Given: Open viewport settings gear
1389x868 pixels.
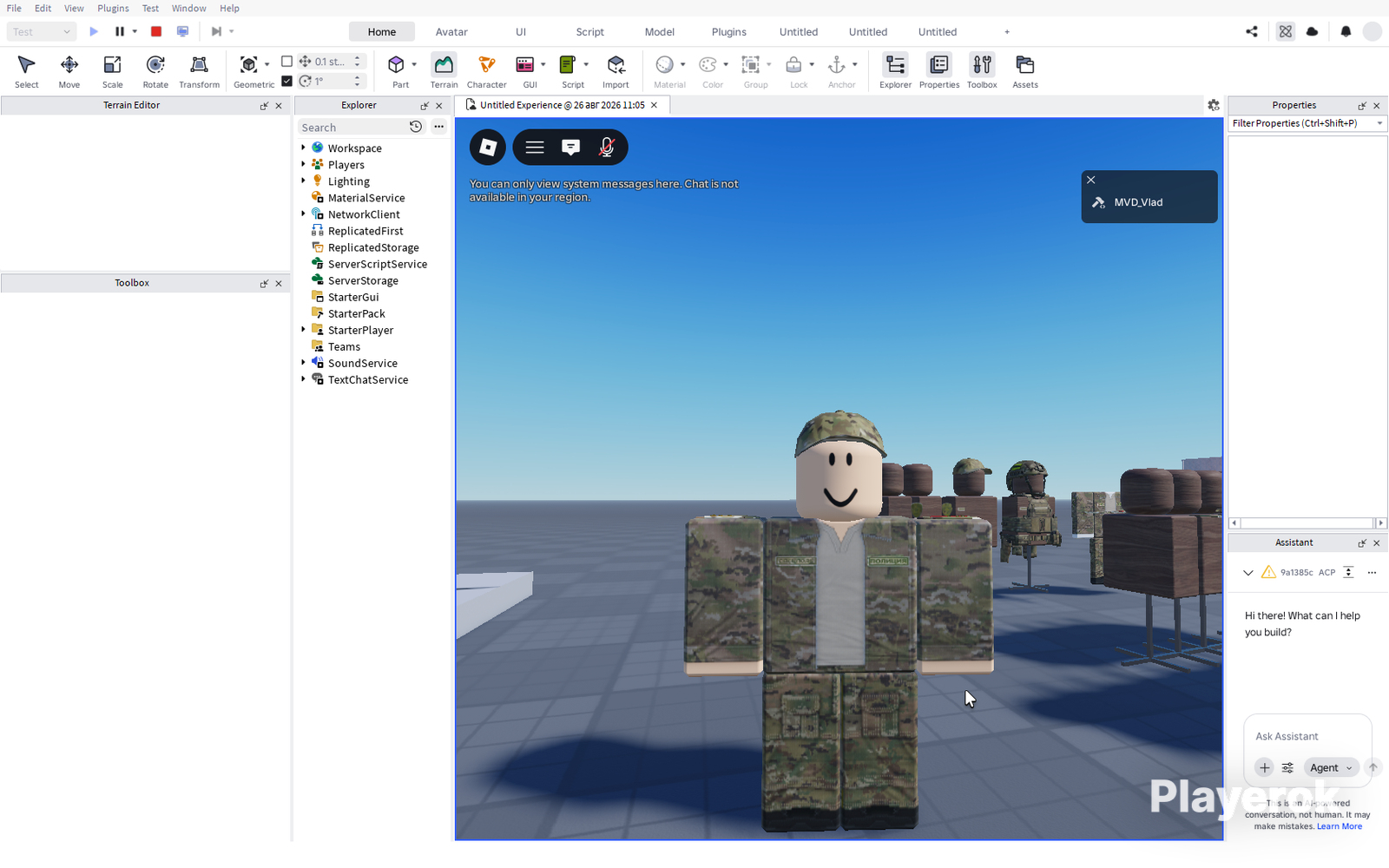Looking at the screenshot, I should point(1214,105).
